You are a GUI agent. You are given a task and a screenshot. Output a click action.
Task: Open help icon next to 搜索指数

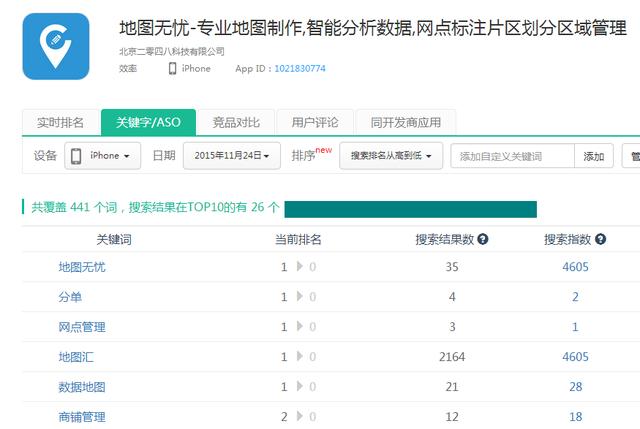point(600,239)
